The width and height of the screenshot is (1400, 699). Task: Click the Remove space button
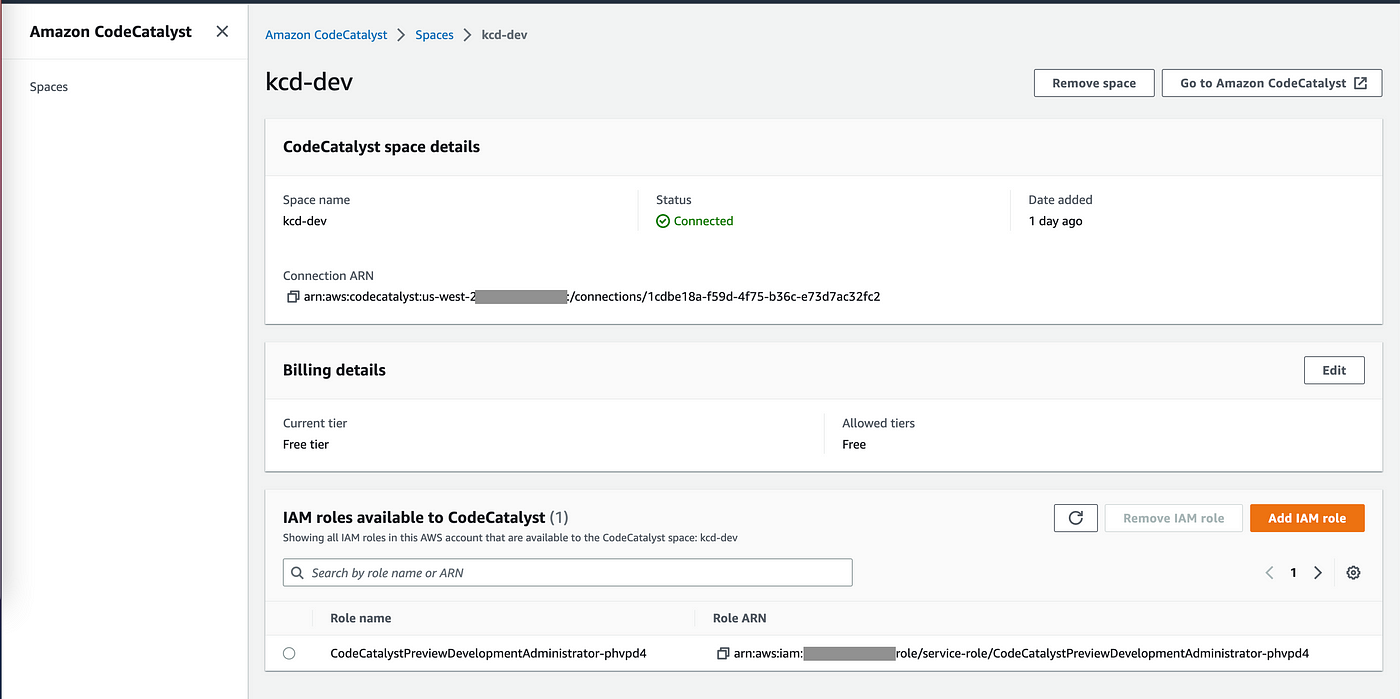click(x=1093, y=83)
